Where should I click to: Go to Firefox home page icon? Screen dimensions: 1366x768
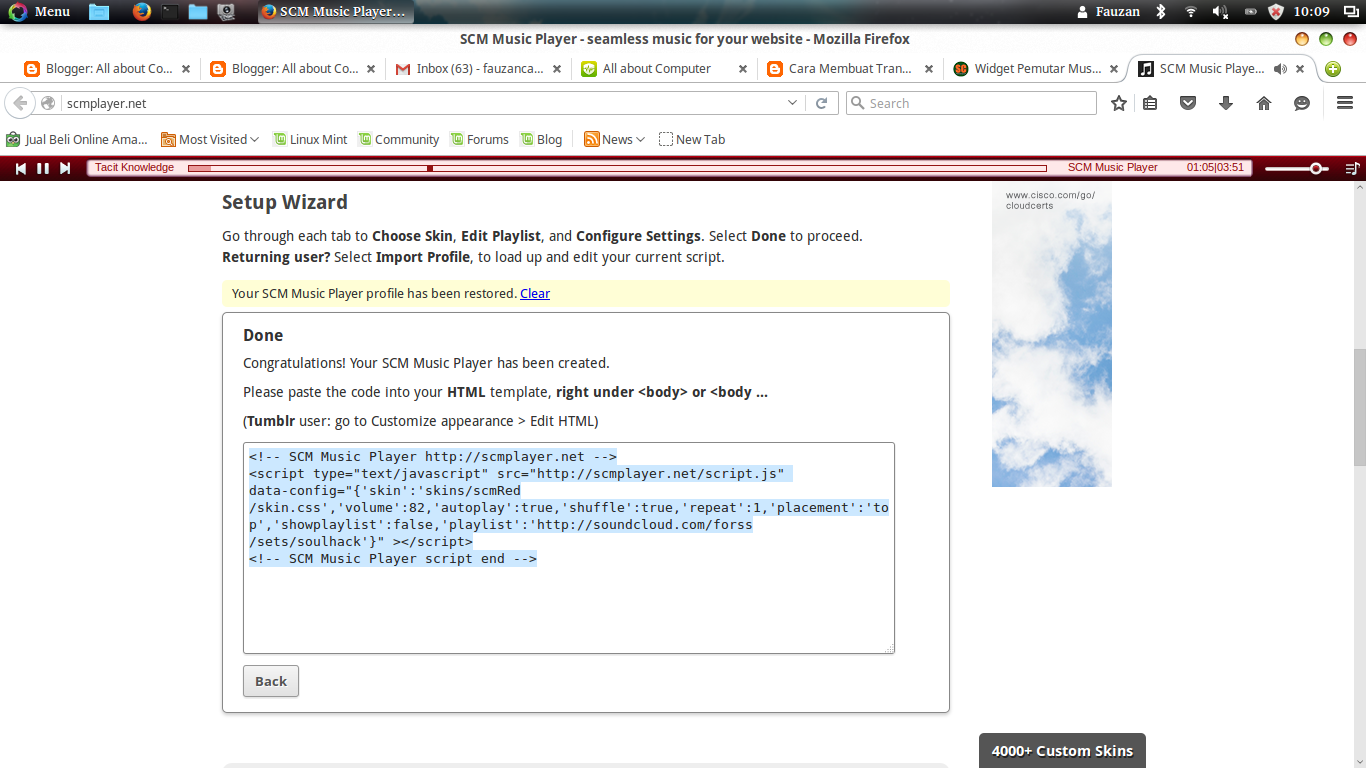point(1263,102)
